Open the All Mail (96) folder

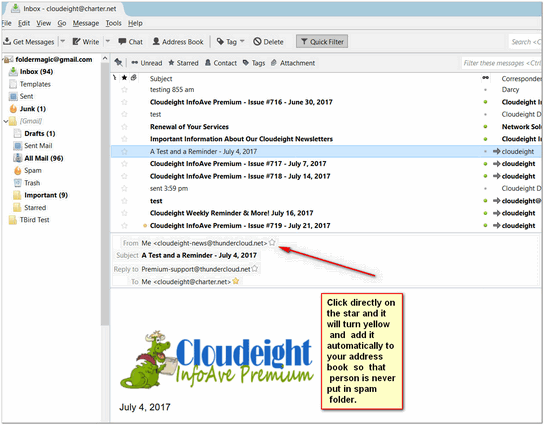pyautogui.click(x=43, y=158)
